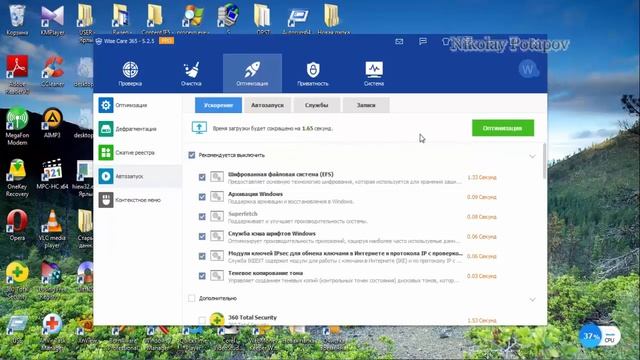Viewport: 640px width, 360px height.
Task: Open AIMP3 desktop shortcut
Action: click(x=52, y=123)
